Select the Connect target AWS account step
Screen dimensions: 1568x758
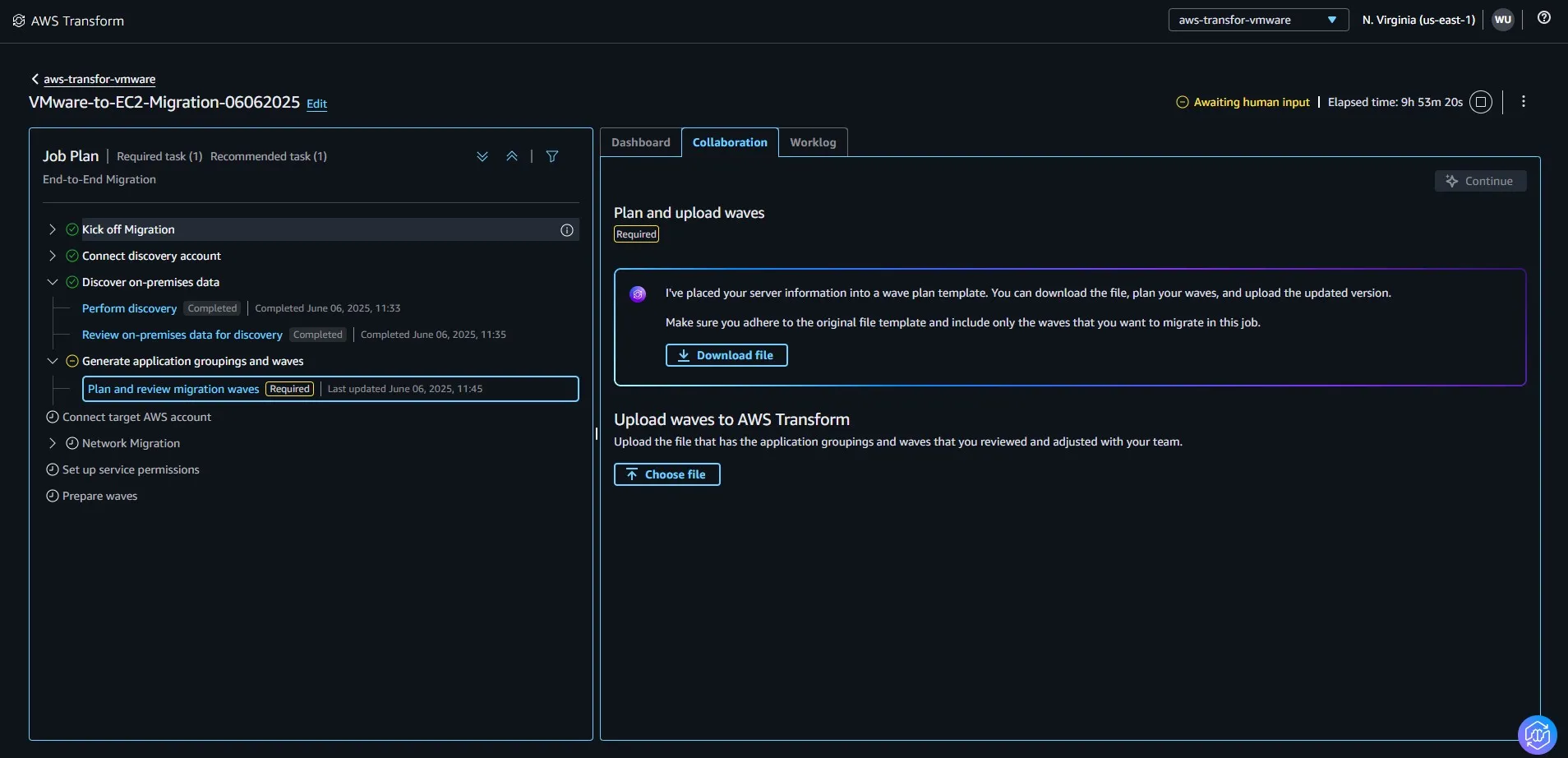coord(136,417)
